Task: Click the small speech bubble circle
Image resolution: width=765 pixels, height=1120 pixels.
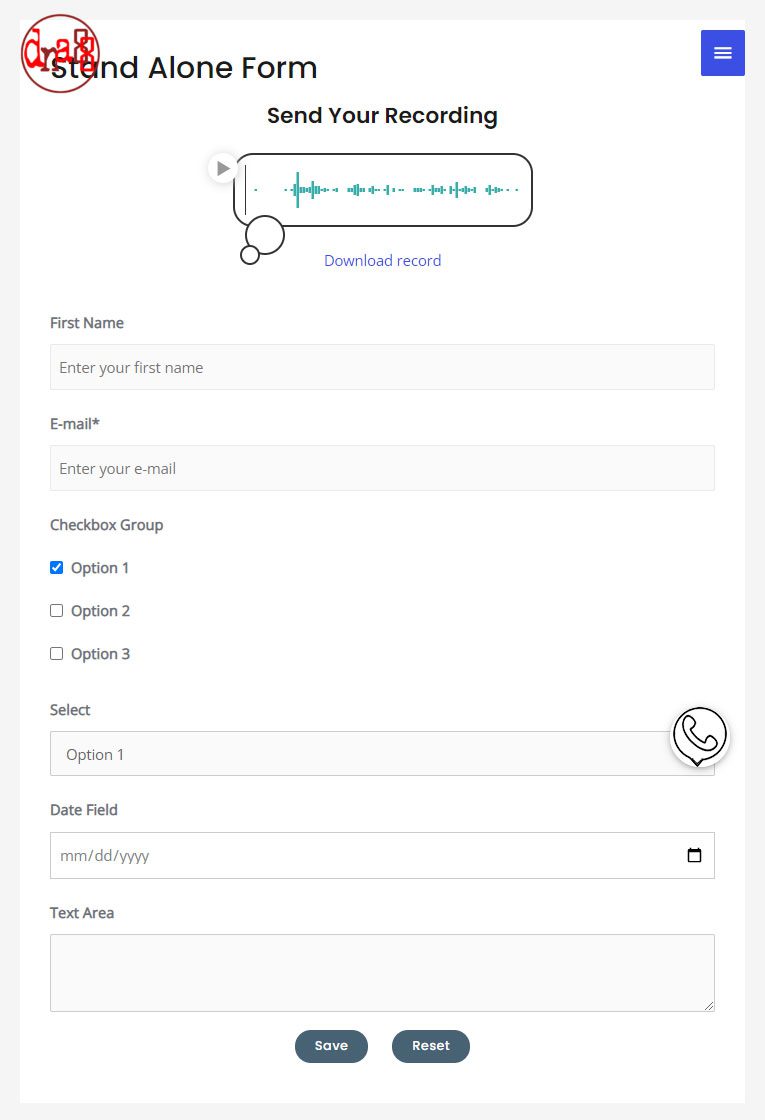Action: 265,235
